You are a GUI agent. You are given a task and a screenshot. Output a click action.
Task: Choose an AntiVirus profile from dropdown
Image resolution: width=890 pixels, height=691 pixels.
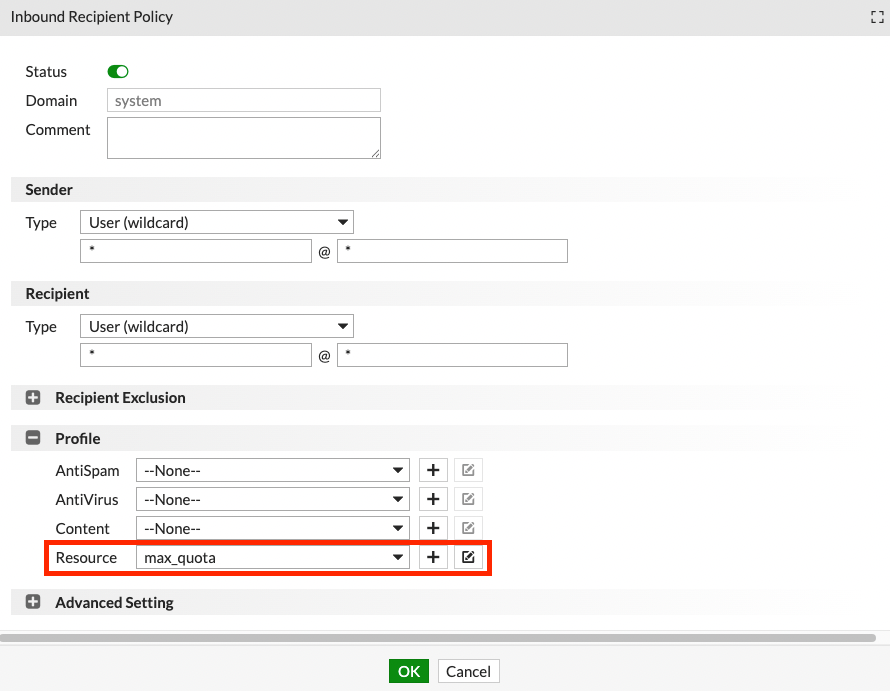(272, 499)
